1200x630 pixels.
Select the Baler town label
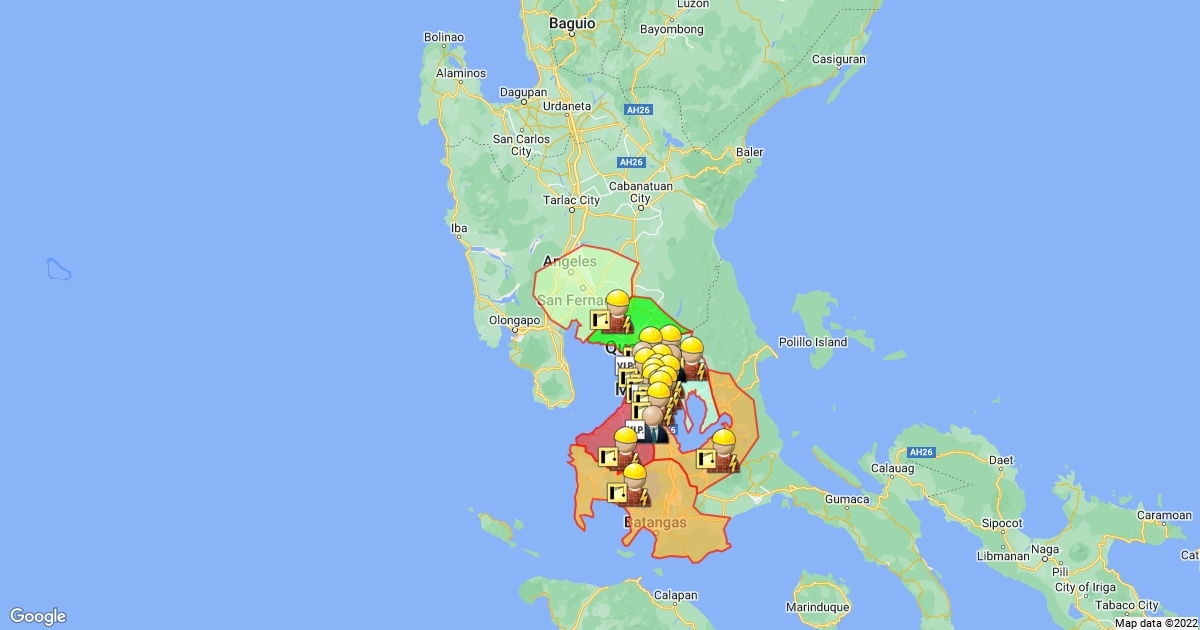pyautogui.click(x=749, y=153)
